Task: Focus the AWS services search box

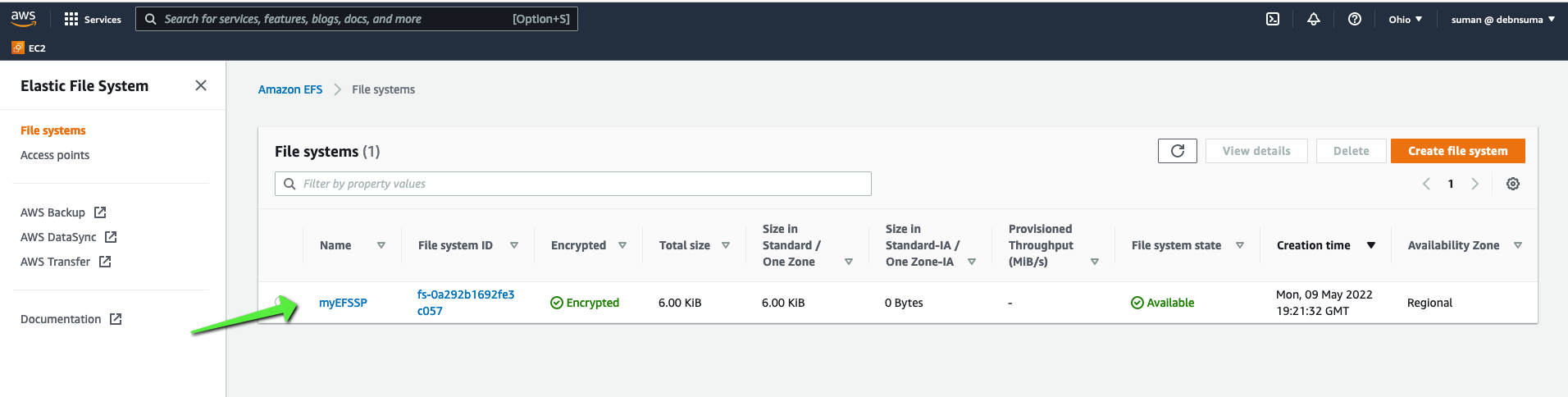Action: [357, 19]
